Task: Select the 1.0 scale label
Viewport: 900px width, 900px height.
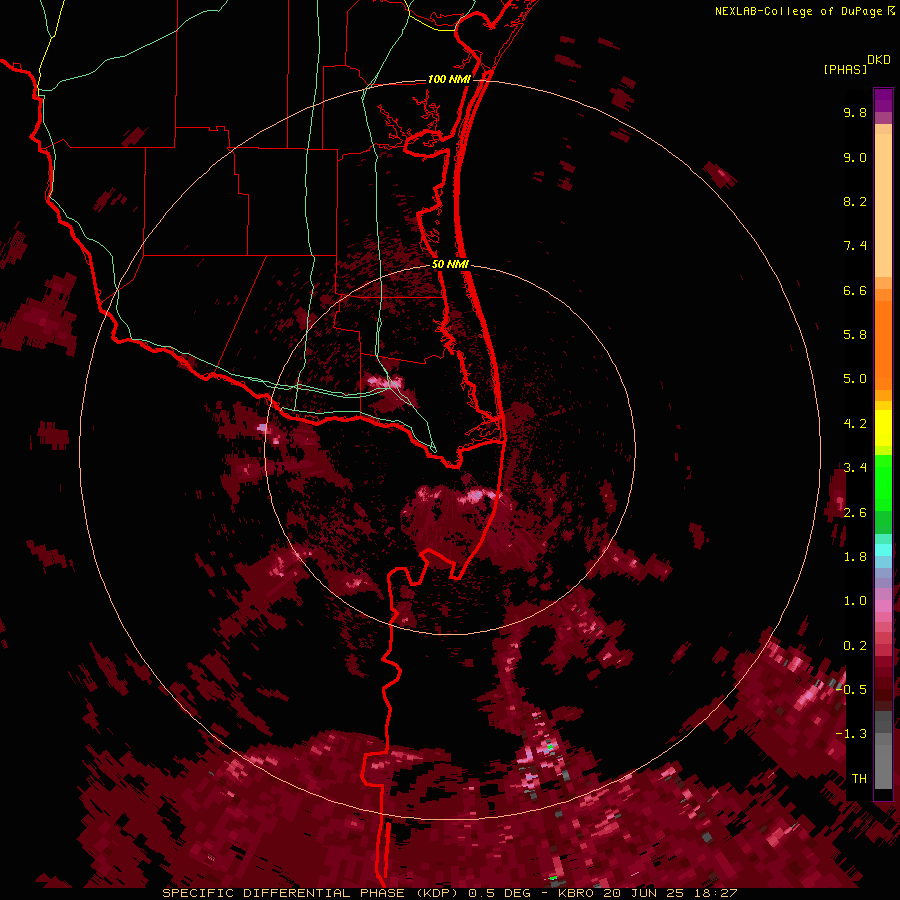Action: point(855,601)
